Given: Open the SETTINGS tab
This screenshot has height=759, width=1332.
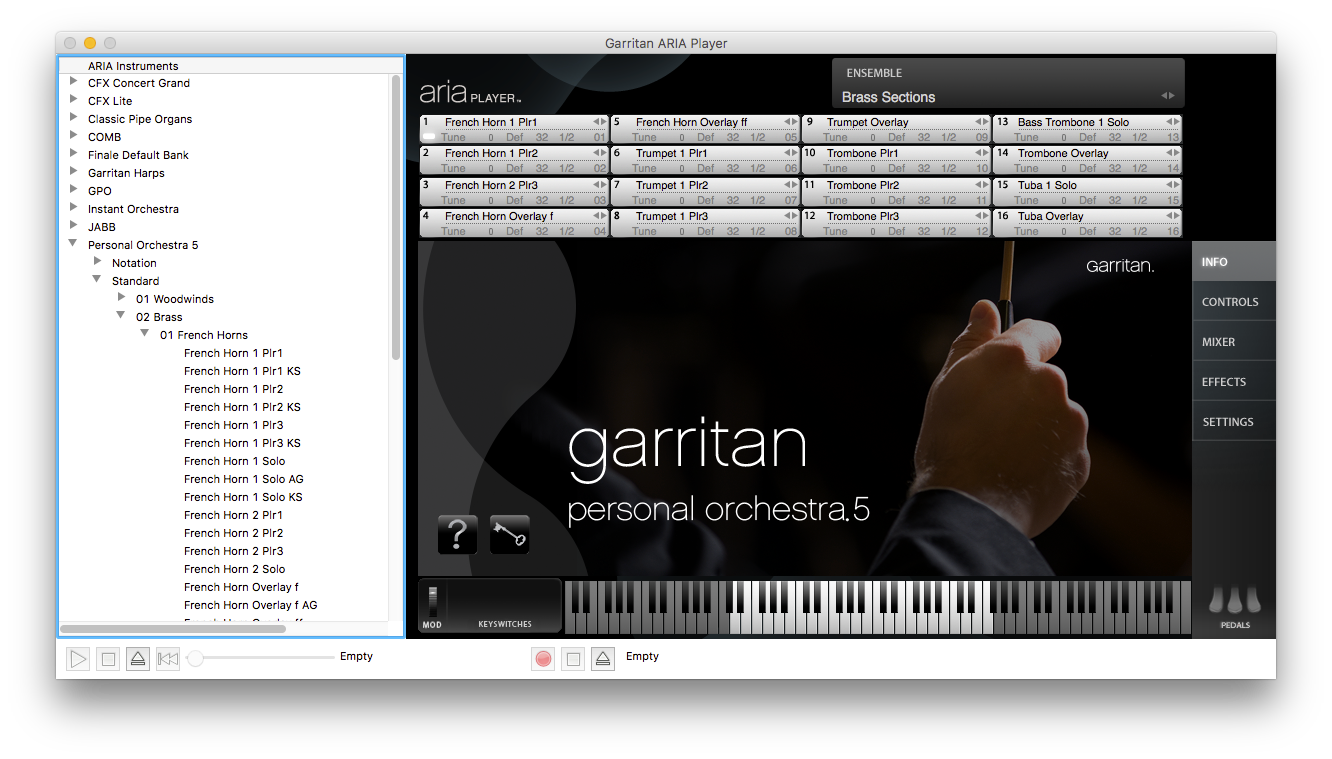Looking at the screenshot, I should [1234, 422].
